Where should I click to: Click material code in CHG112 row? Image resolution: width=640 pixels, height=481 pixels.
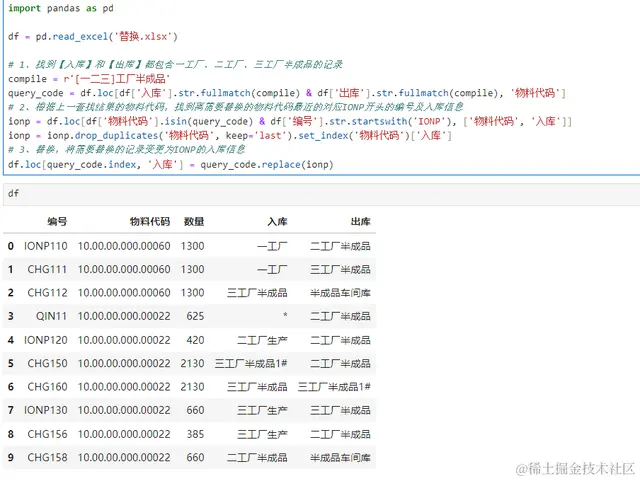point(124,292)
